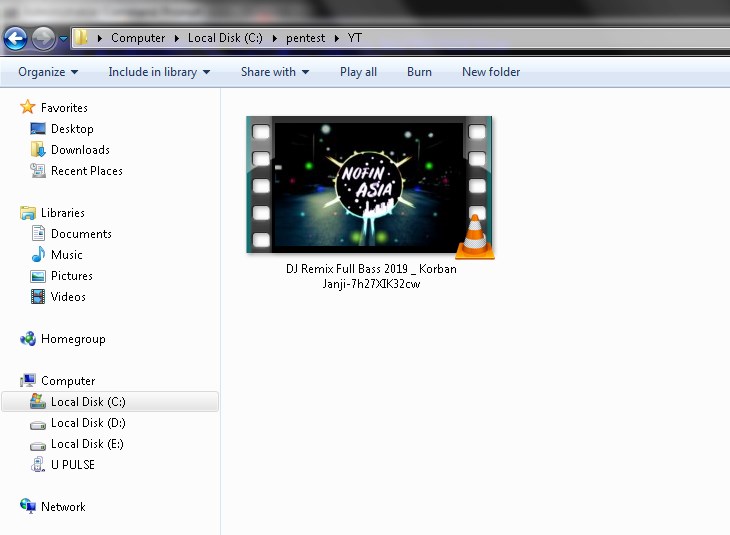Open Local Disk (D:) in navigation pane
The height and width of the screenshot is (535, 730).
coord(88,423)
